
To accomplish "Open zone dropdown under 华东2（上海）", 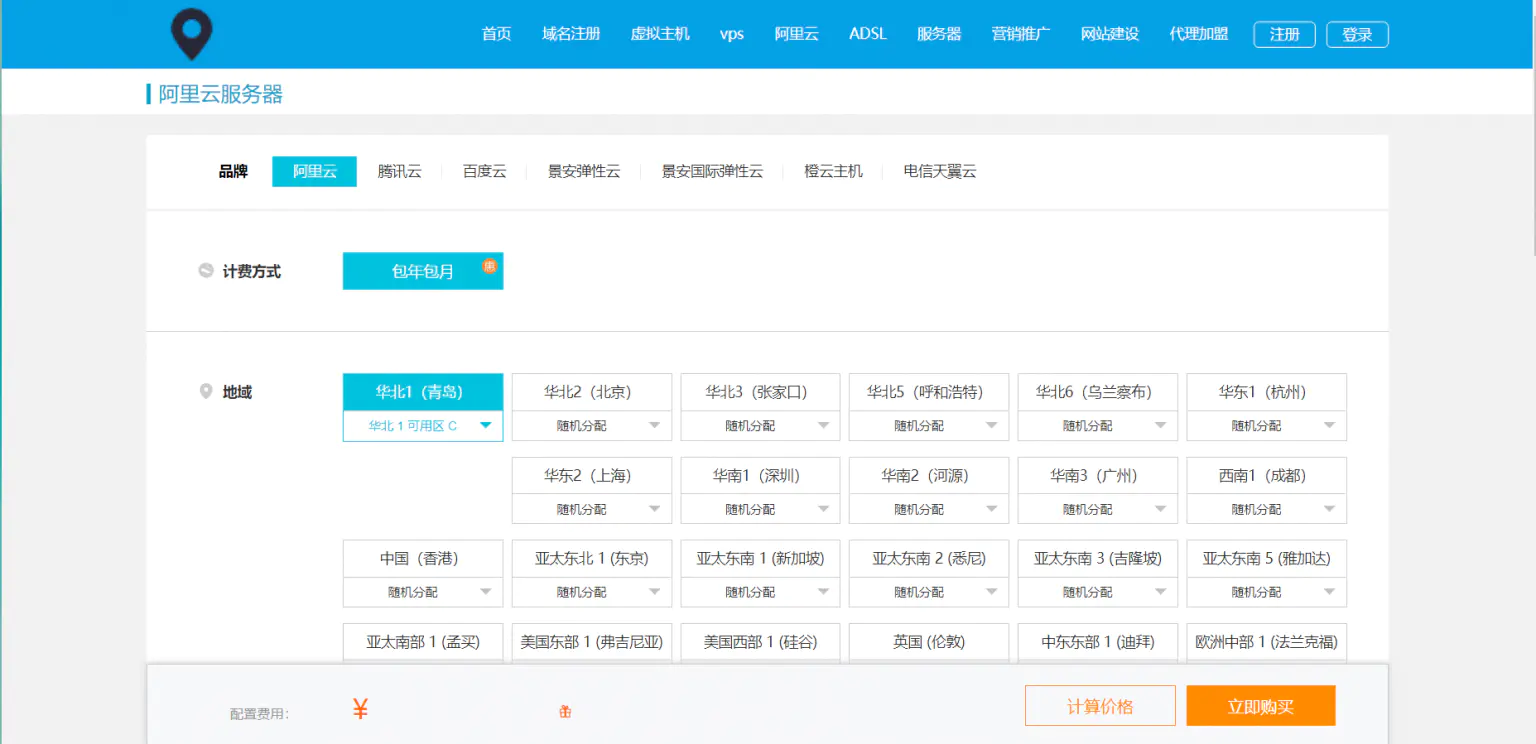I will 592,509.
